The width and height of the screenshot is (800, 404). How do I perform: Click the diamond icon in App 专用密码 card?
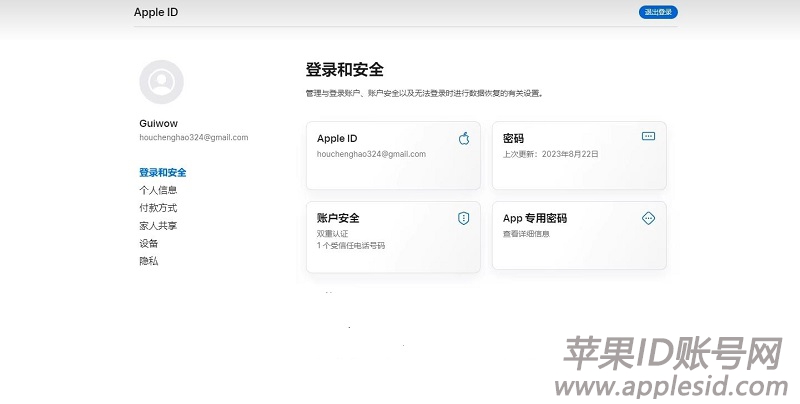(648, 218)
